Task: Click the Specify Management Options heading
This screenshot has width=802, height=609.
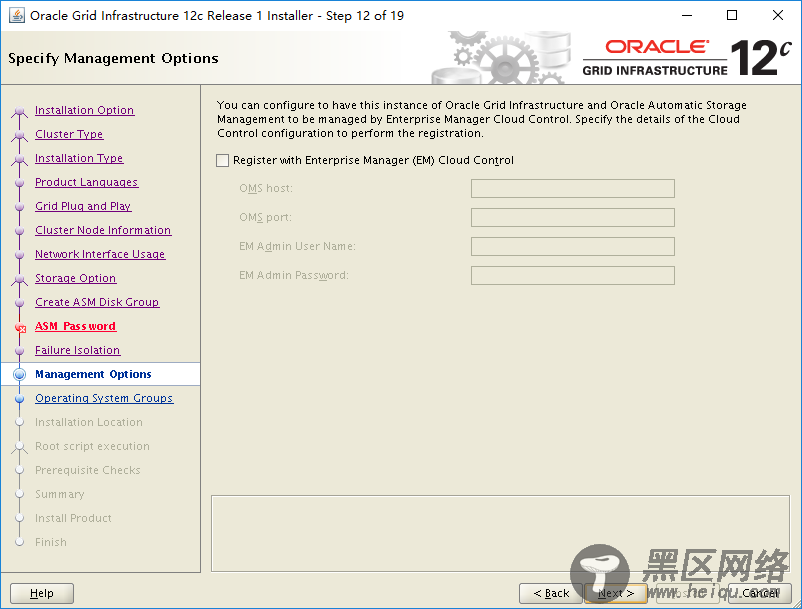Action: pyautogui.click(x=113, y=59)
